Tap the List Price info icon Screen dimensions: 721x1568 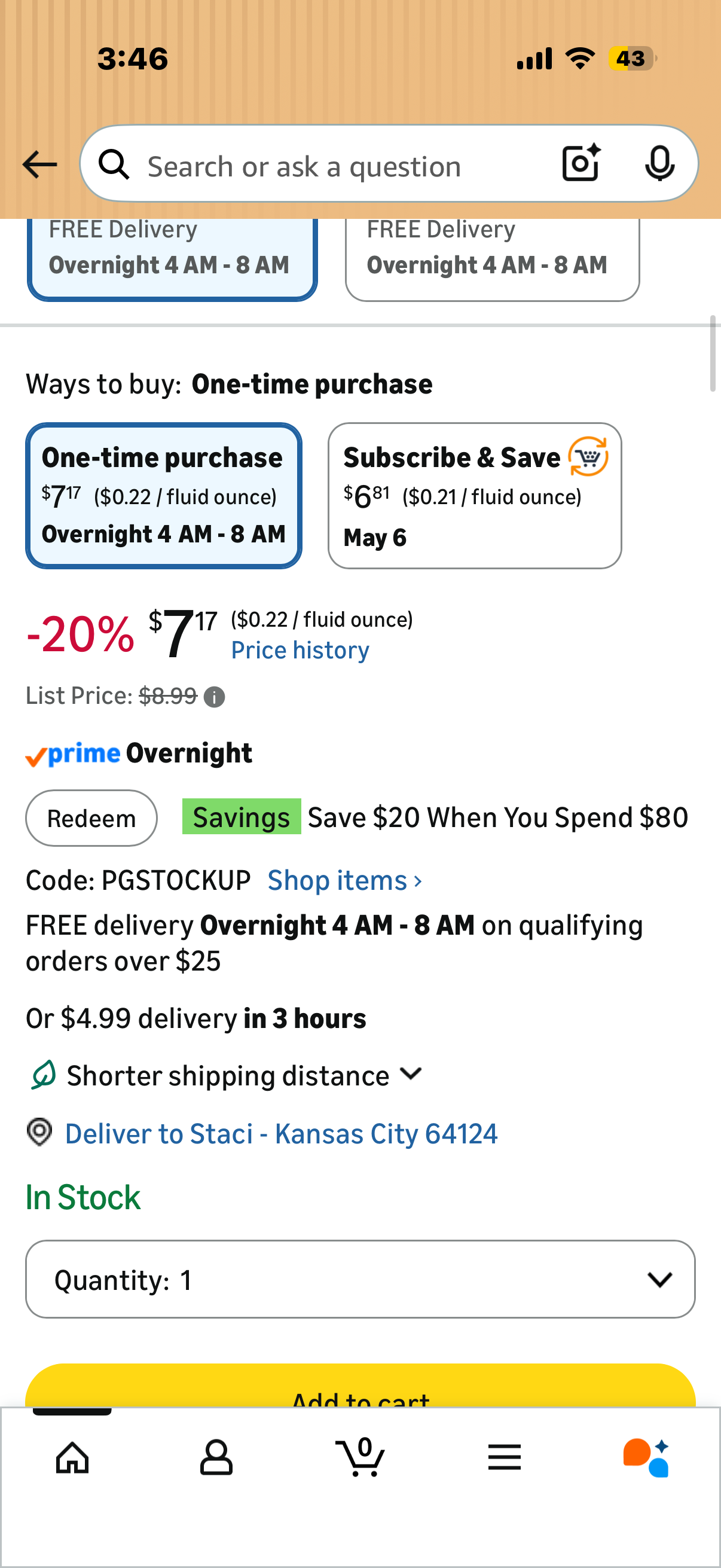click(x=214, y=697)
